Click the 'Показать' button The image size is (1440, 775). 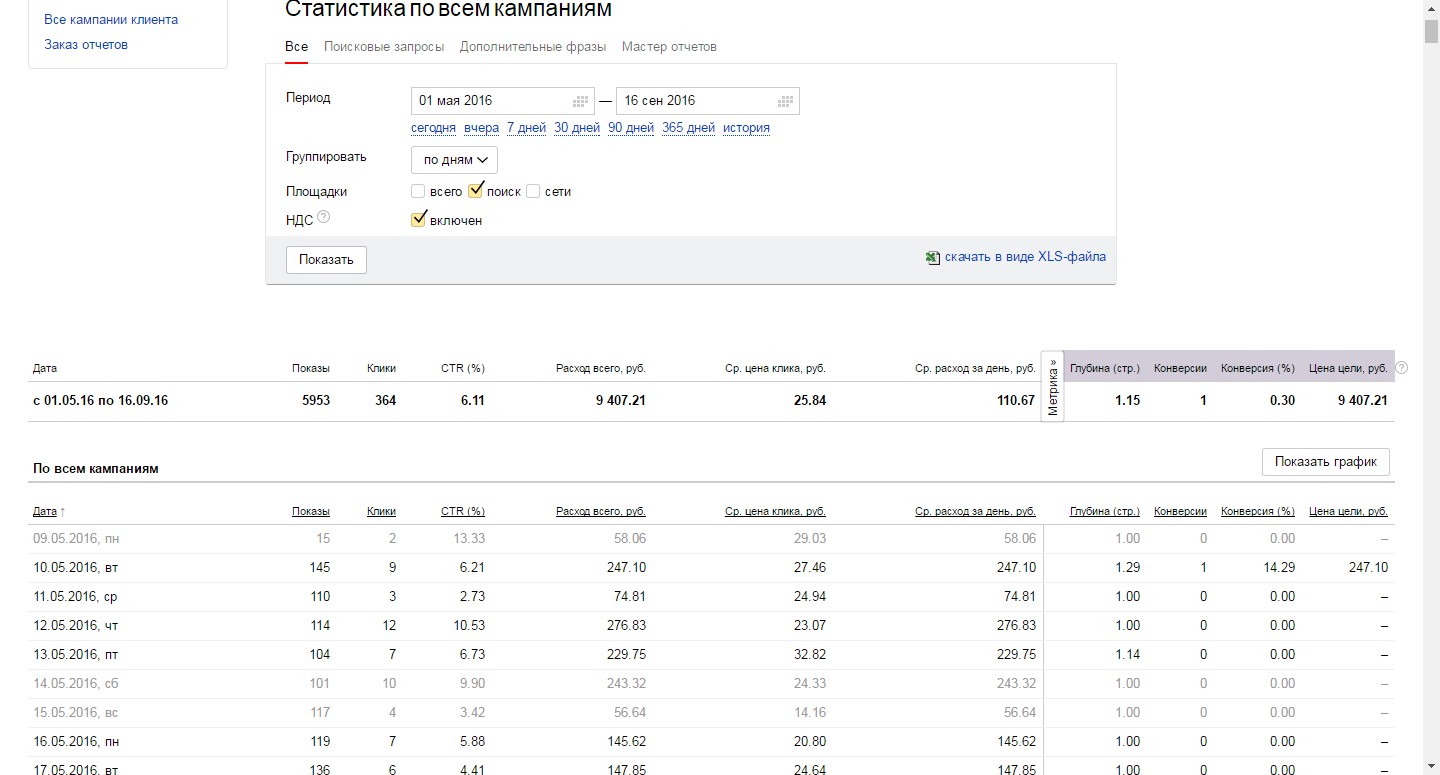[x=326, y=260]
